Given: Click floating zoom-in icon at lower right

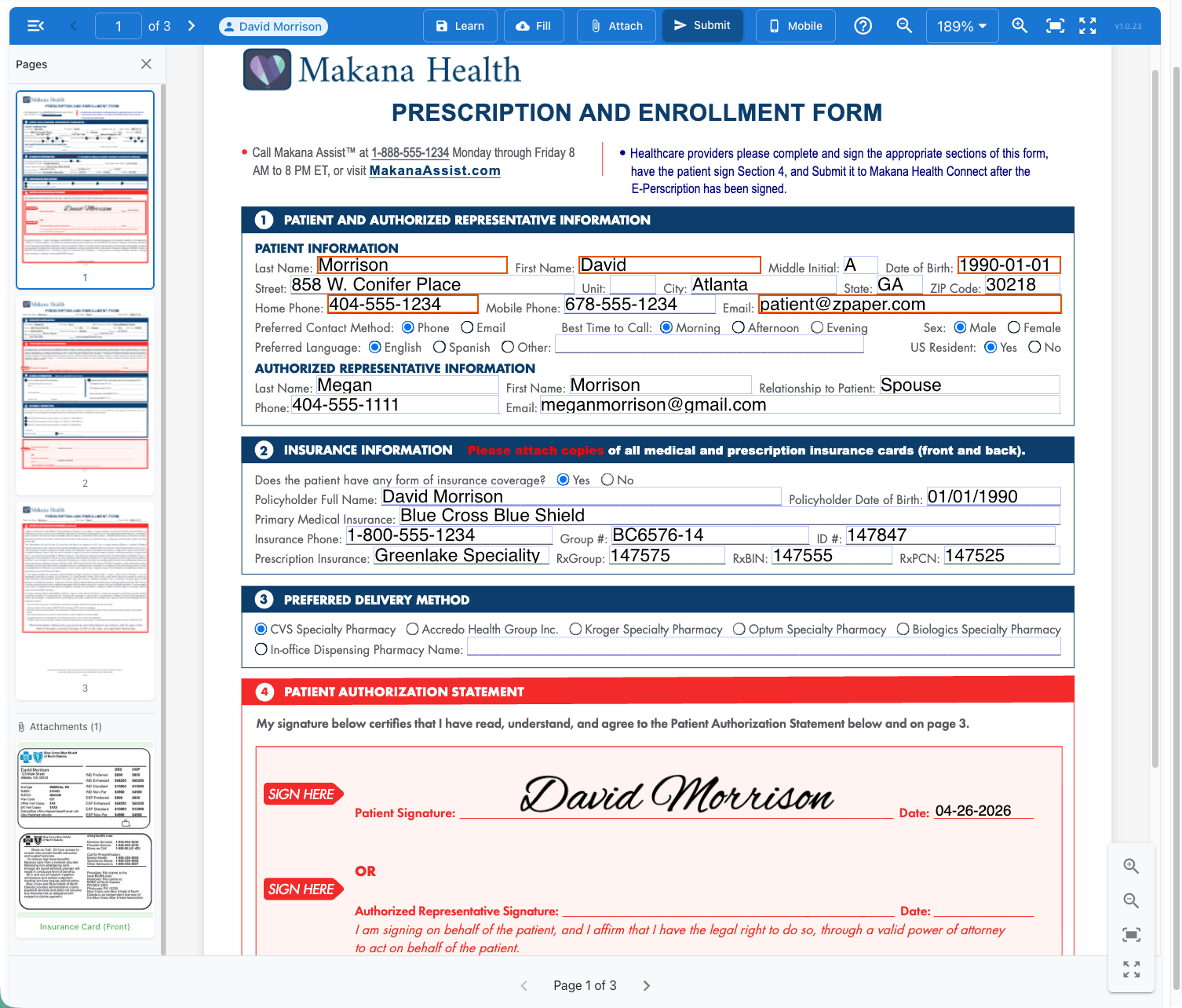Looking at the screenshot, I should 1131,866.
